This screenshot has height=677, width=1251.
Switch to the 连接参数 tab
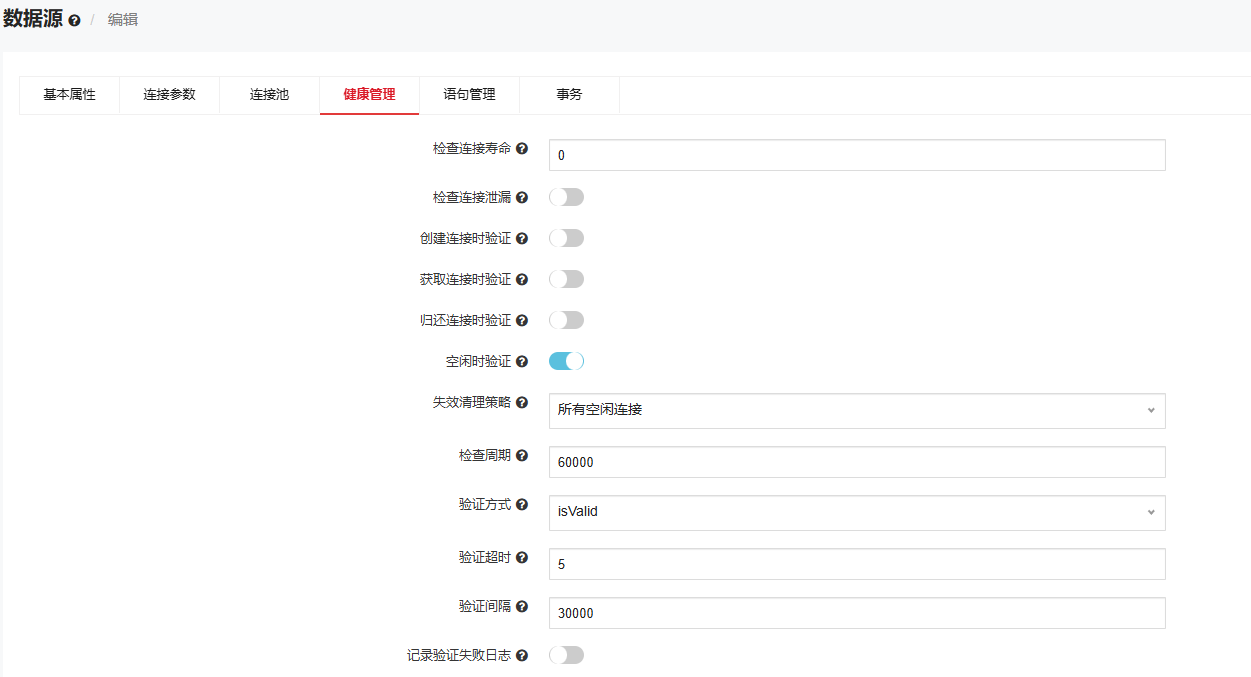[x=170, y=95]
